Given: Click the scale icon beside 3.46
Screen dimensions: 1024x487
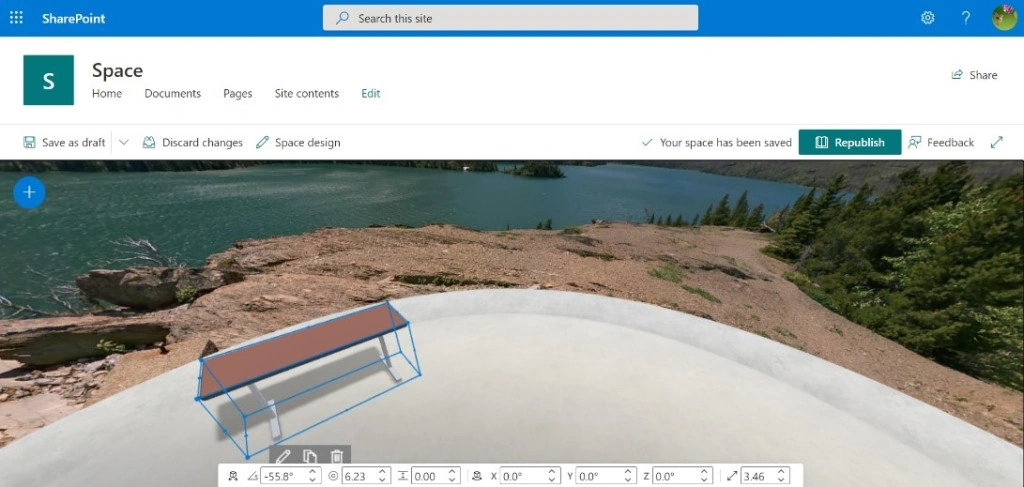Looking at the screenshot, I should tap(732, 477).
